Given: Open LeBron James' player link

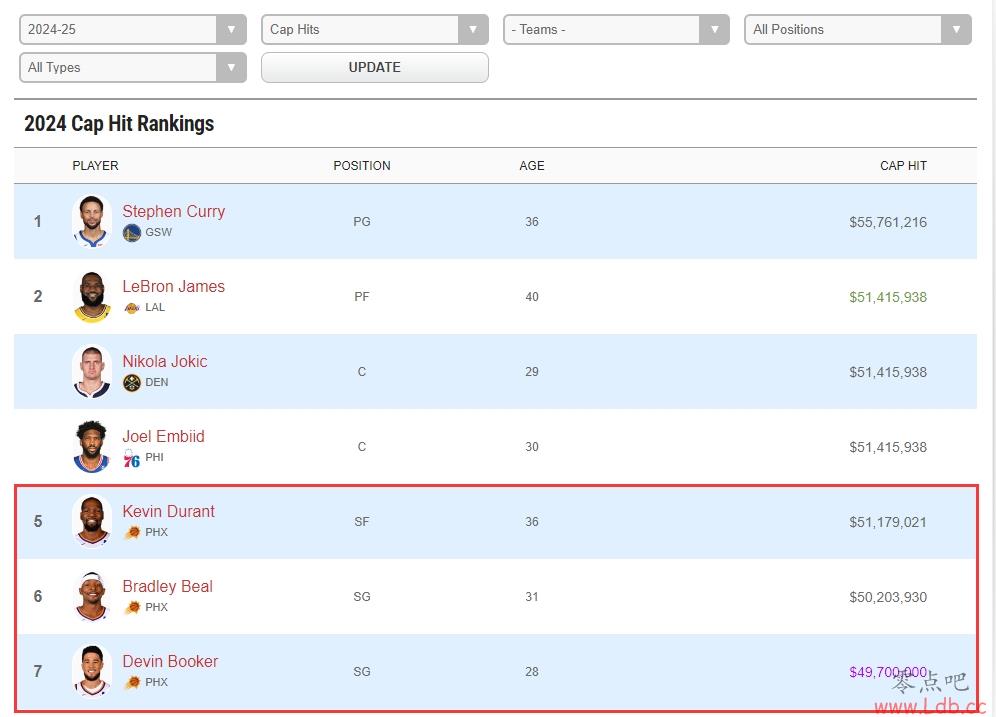Looking at the screenshot, I should (x=173, y=286).
